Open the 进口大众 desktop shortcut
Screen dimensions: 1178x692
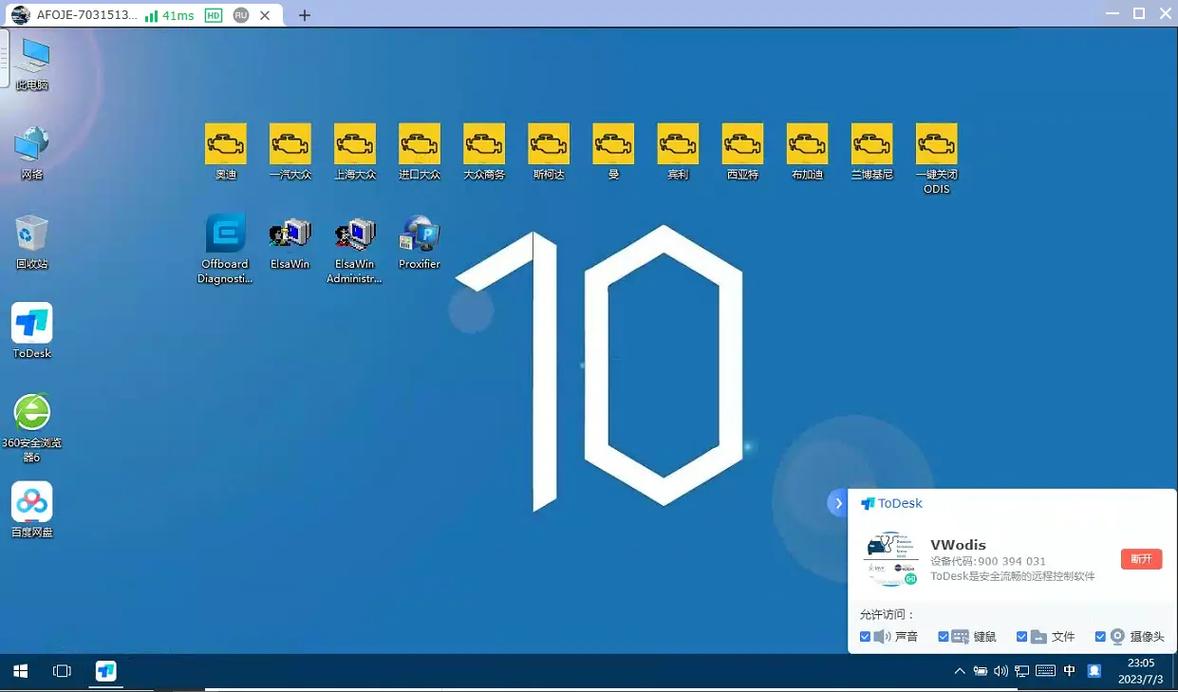pyautogui.click(x=419, y=151)
